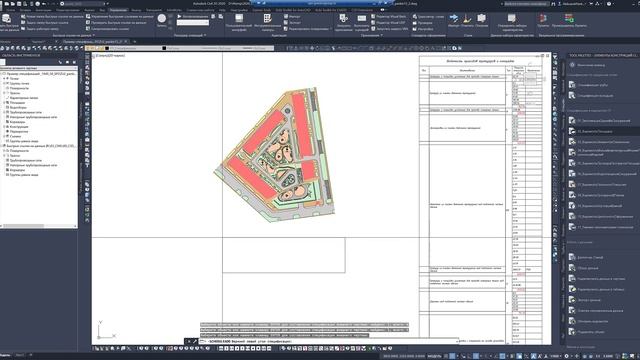Screen dimensions: 640x360
Task: Click into the command line input field
Action: click(x=327, y=341)
